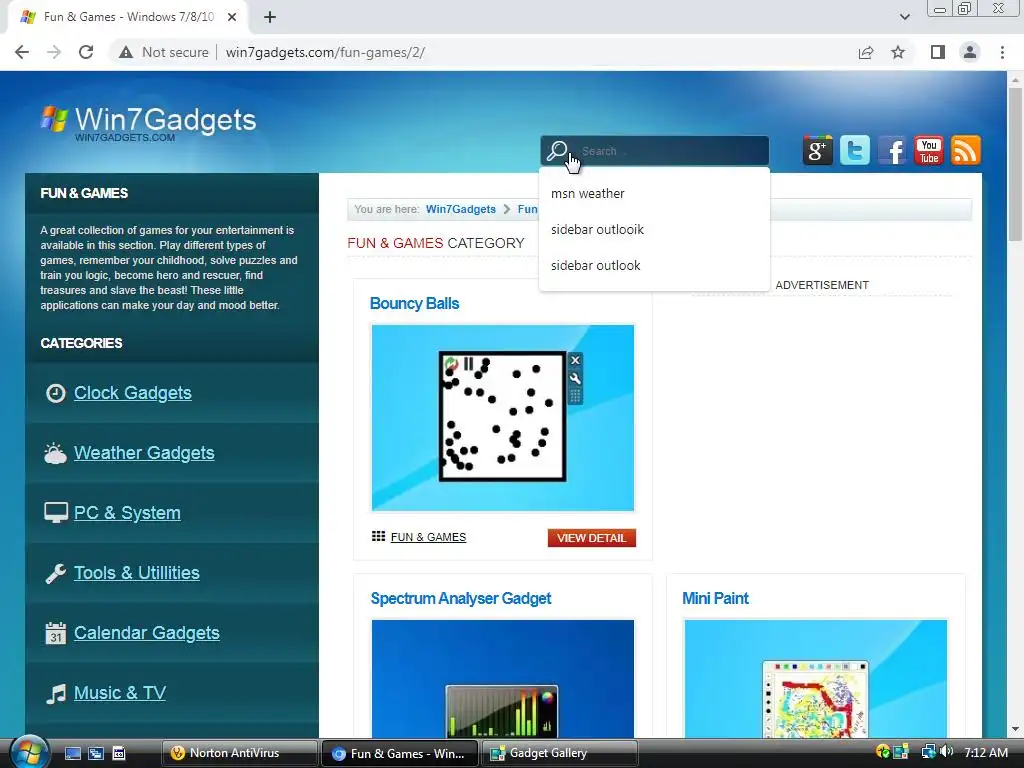The image size is (1024, 768).
Task: Click the clock icon beside Clock Gadgets
Action: click(56, 393)
